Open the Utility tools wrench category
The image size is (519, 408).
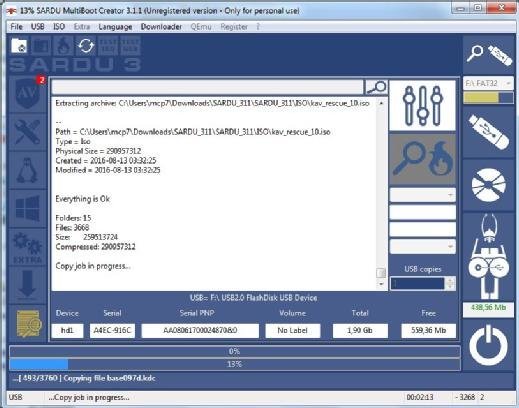[27, 132]
